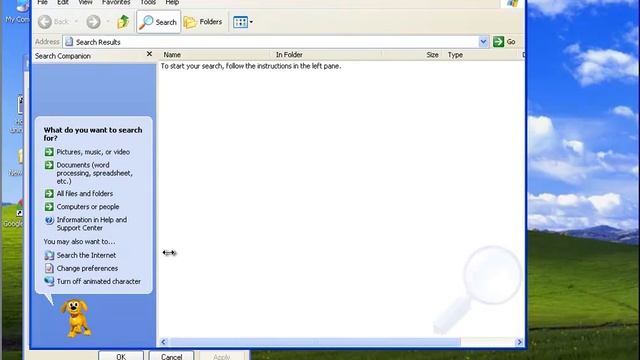Choose All files and folders

[x=84, y=193]
